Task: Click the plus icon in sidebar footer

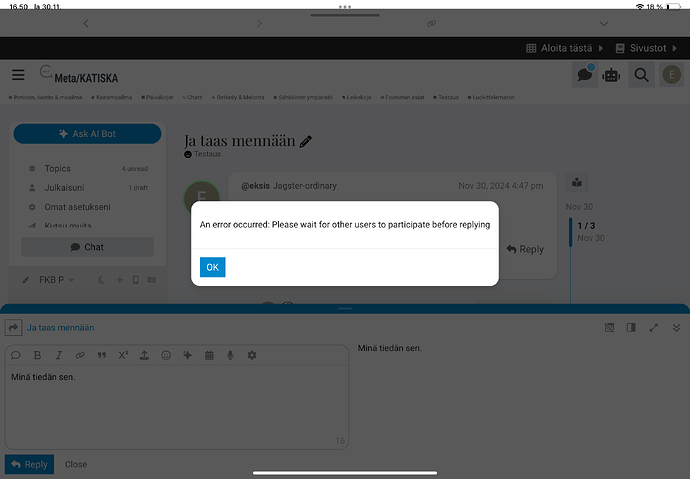Action: pyautogui.click(x=119, y=280)
